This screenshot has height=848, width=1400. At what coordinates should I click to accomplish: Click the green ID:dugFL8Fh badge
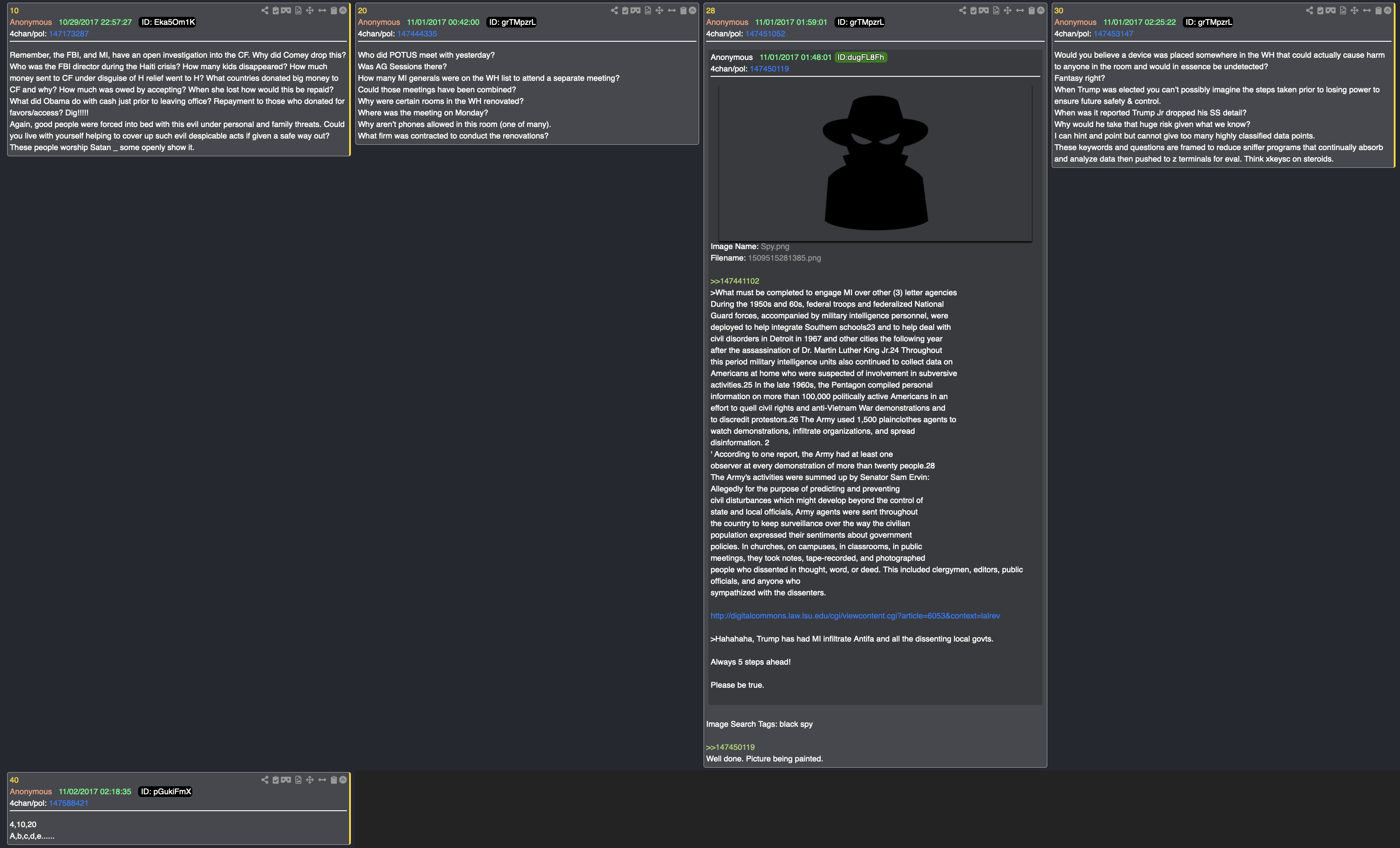[x=861, y=57]
